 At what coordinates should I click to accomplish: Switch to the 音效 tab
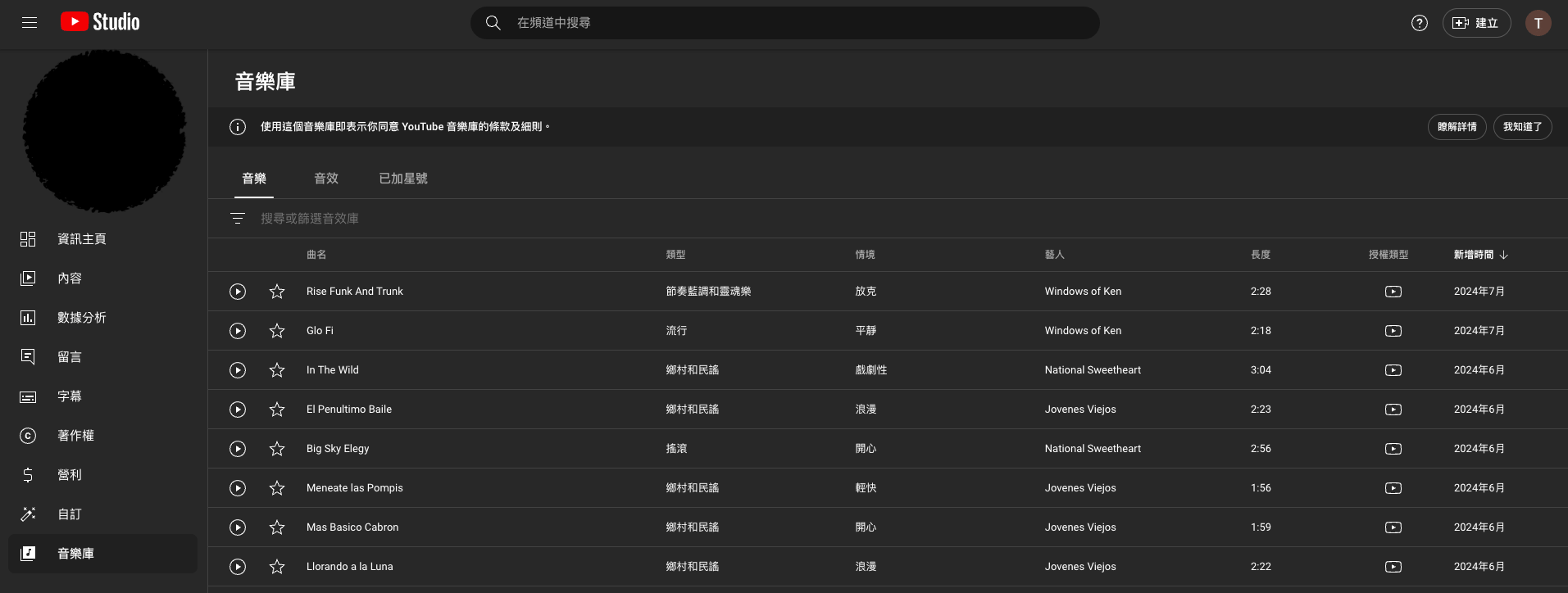tap(326, 179)
